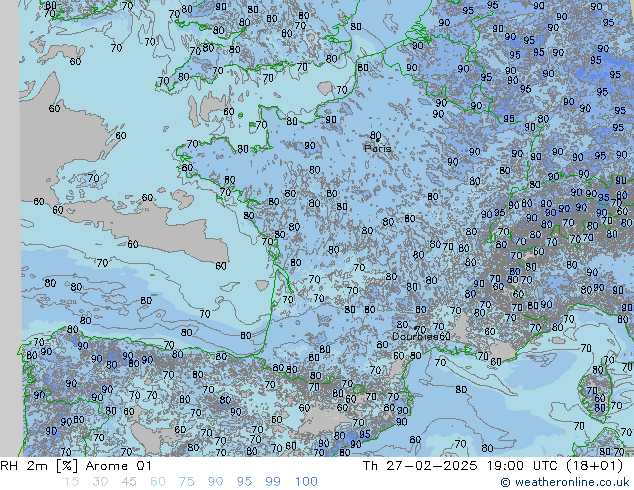Click the legend value 15
The image size is (634, 490).
coord(71,482)
